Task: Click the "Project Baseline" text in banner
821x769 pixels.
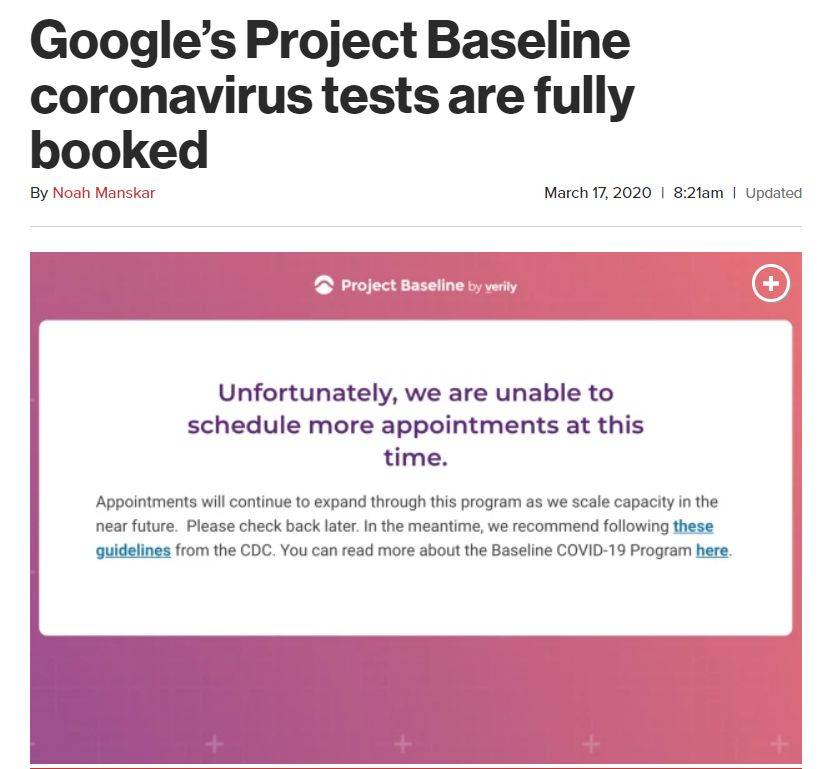Action: [x=402, y=285]
